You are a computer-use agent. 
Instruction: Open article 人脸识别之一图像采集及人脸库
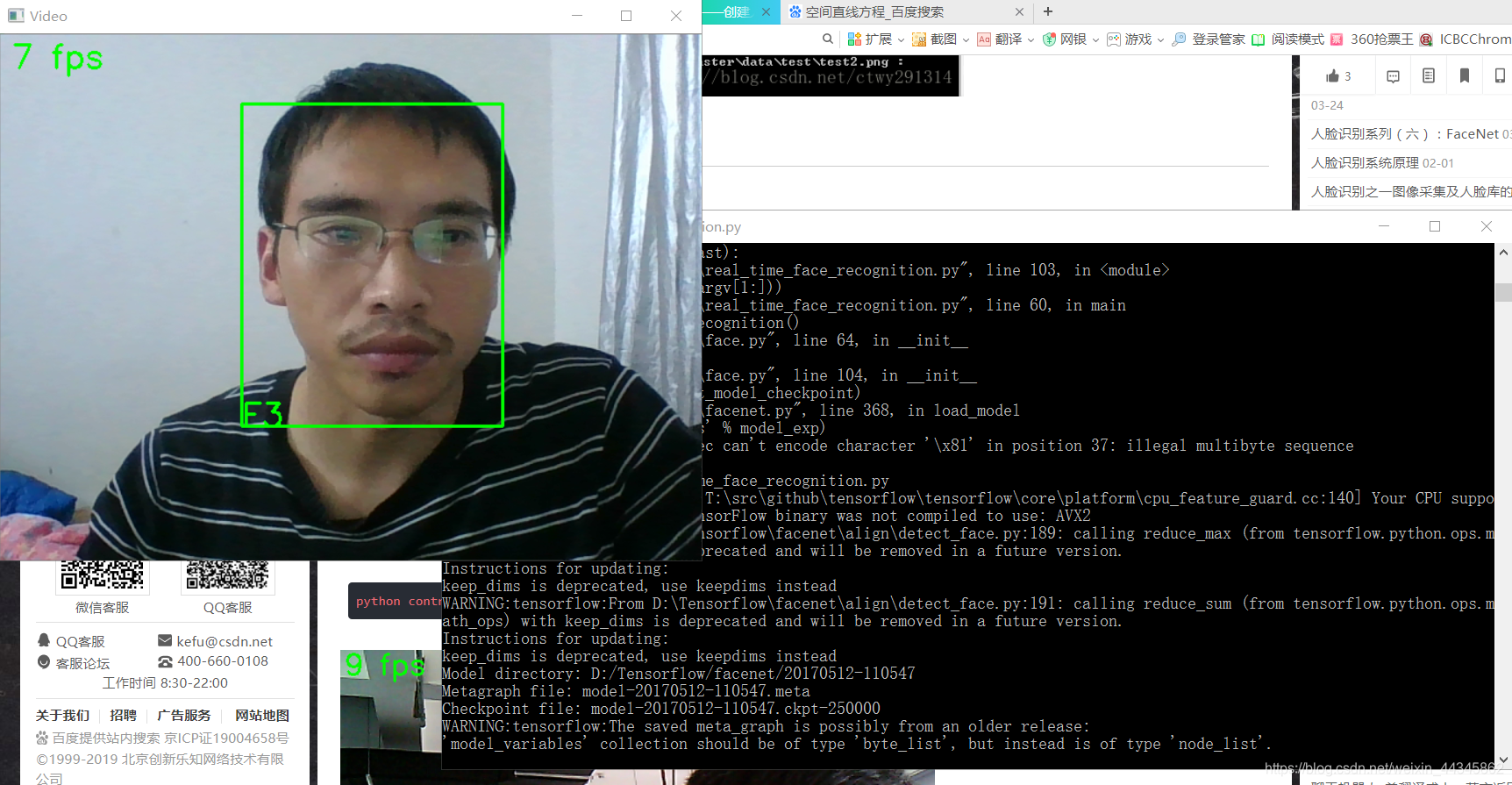point(1410,191)
